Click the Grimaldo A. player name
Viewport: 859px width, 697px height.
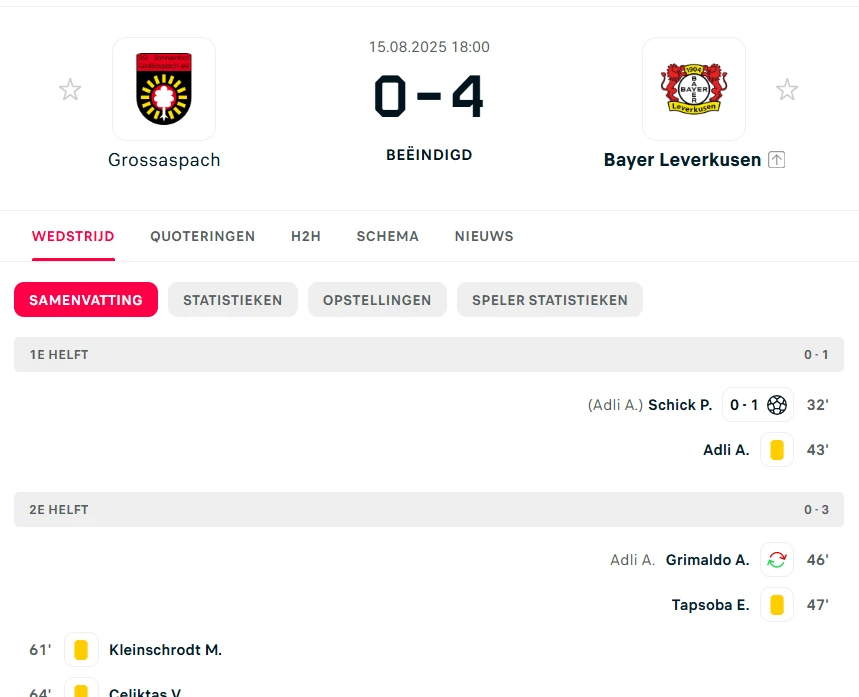(707, 559)
